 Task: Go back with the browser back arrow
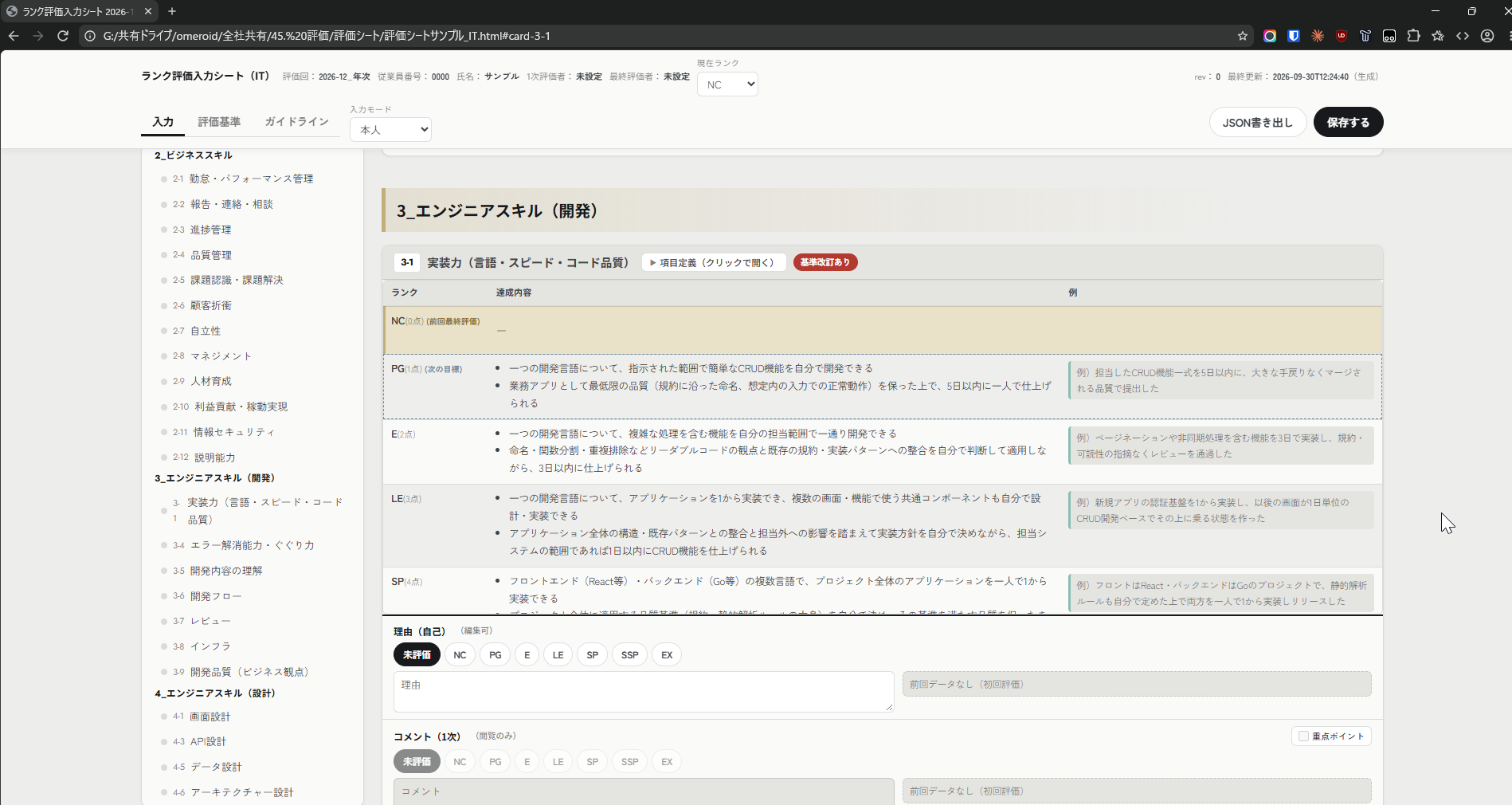click(x=14, y=36)
